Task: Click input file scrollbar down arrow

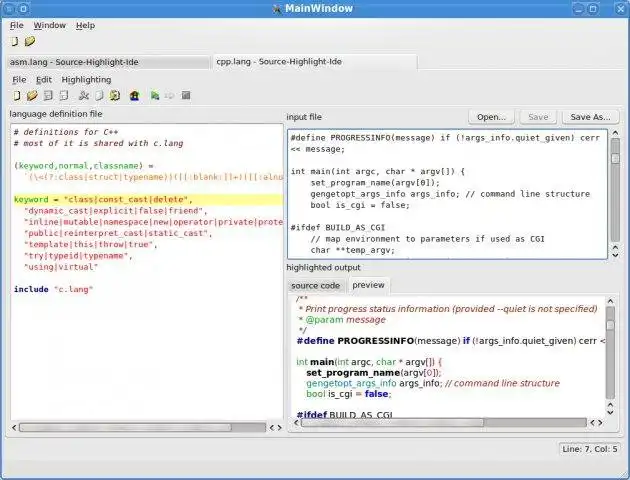Action: coord(615,255)
